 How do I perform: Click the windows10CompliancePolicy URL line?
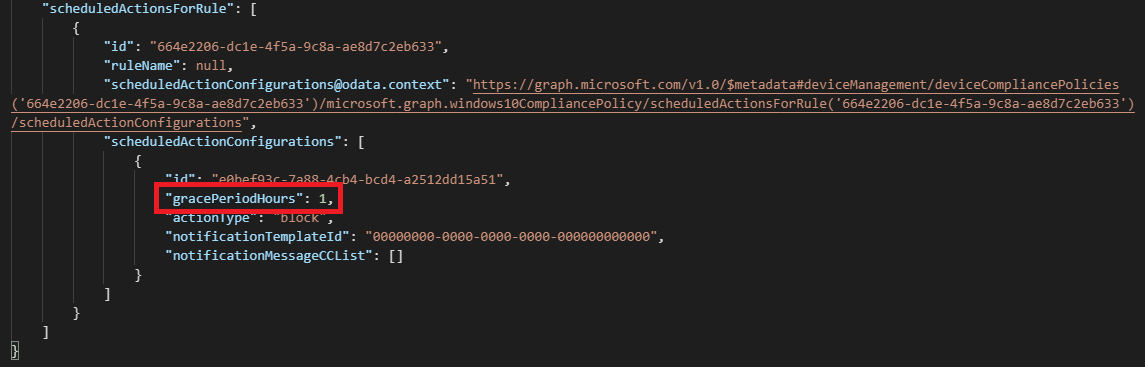[x=572, y=104]
